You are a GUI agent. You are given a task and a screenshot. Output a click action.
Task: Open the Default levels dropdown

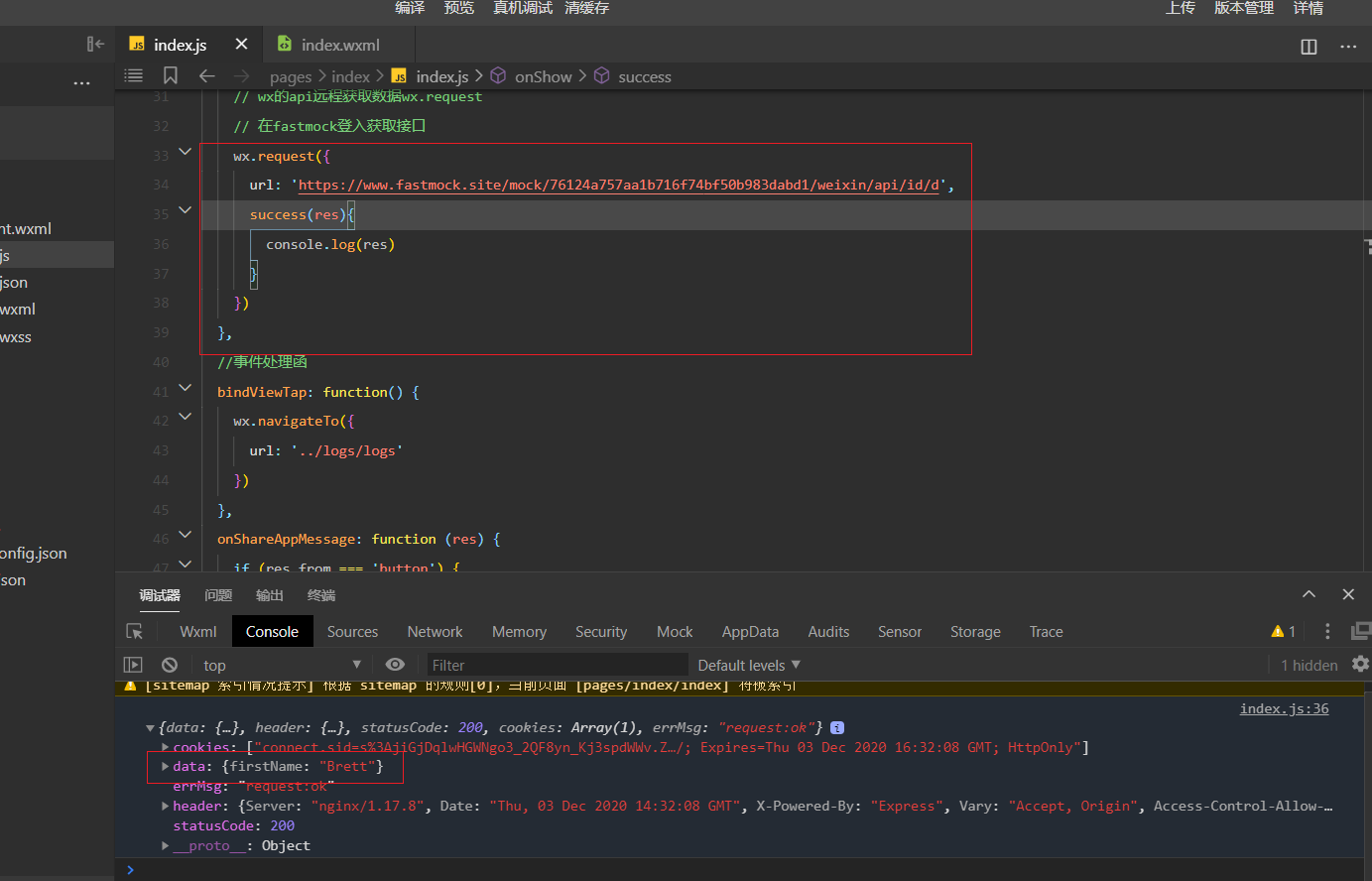tap(749, 665)
